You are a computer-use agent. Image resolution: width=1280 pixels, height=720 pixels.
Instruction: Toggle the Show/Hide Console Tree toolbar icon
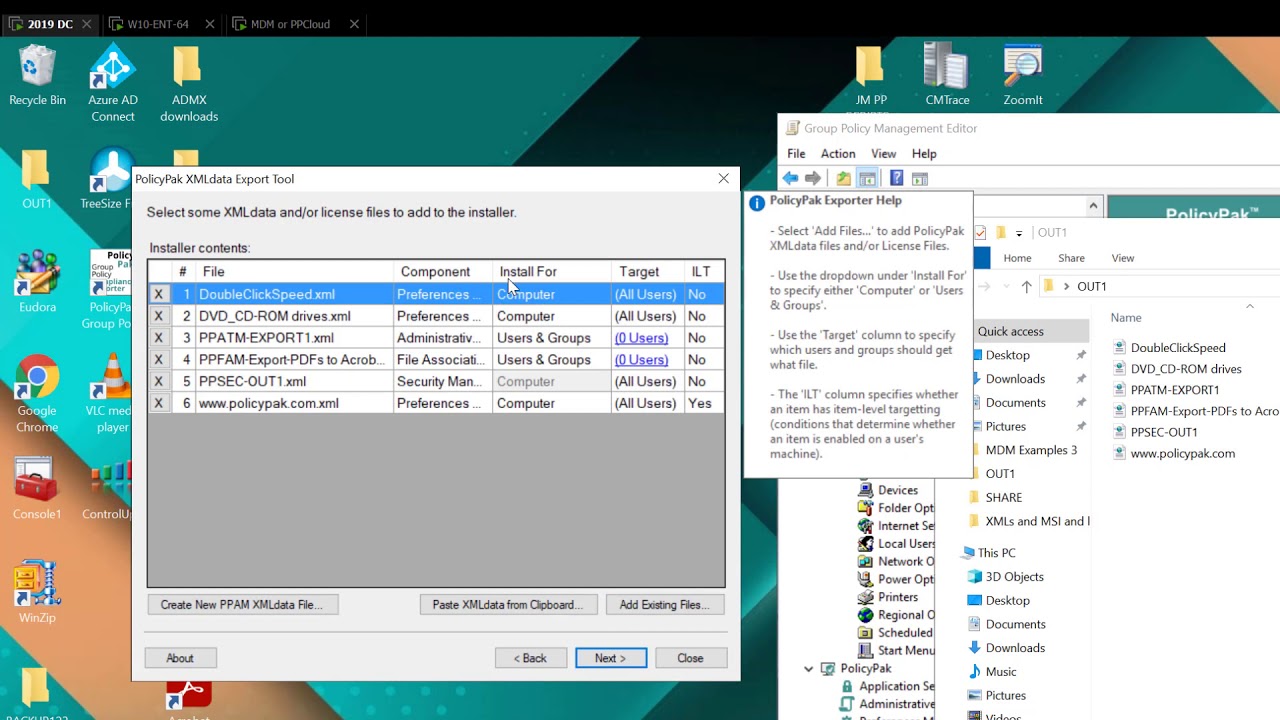tap(867, 178)
